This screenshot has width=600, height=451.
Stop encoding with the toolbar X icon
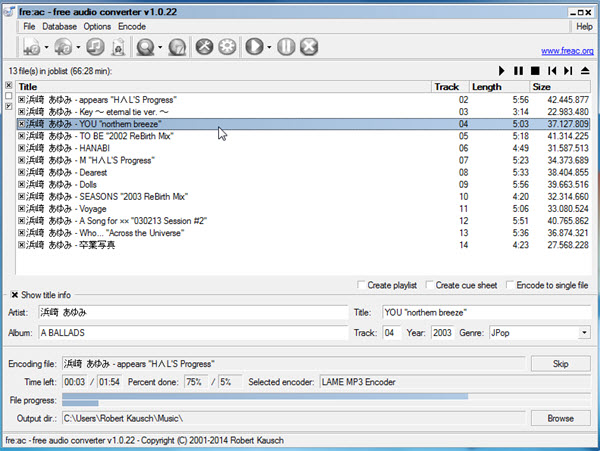tap(309, 47)
